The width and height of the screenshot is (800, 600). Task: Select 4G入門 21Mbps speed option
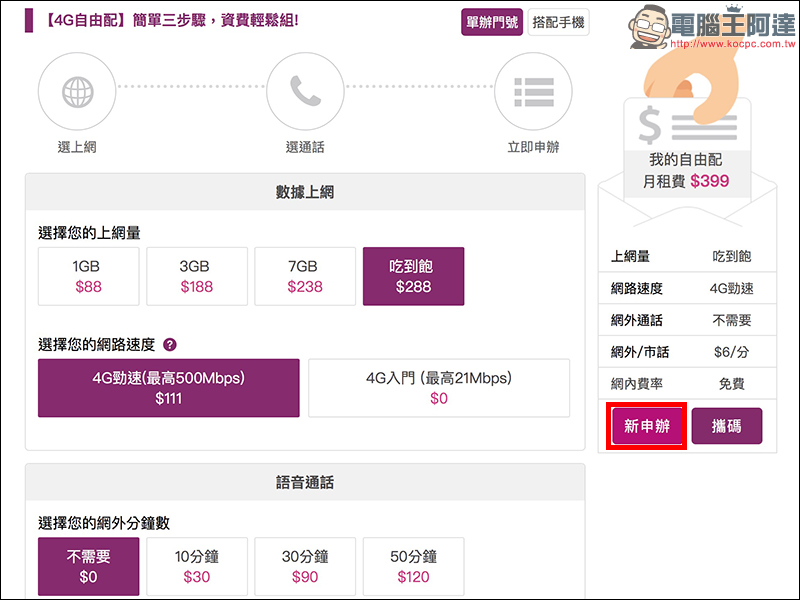(439, 388)
